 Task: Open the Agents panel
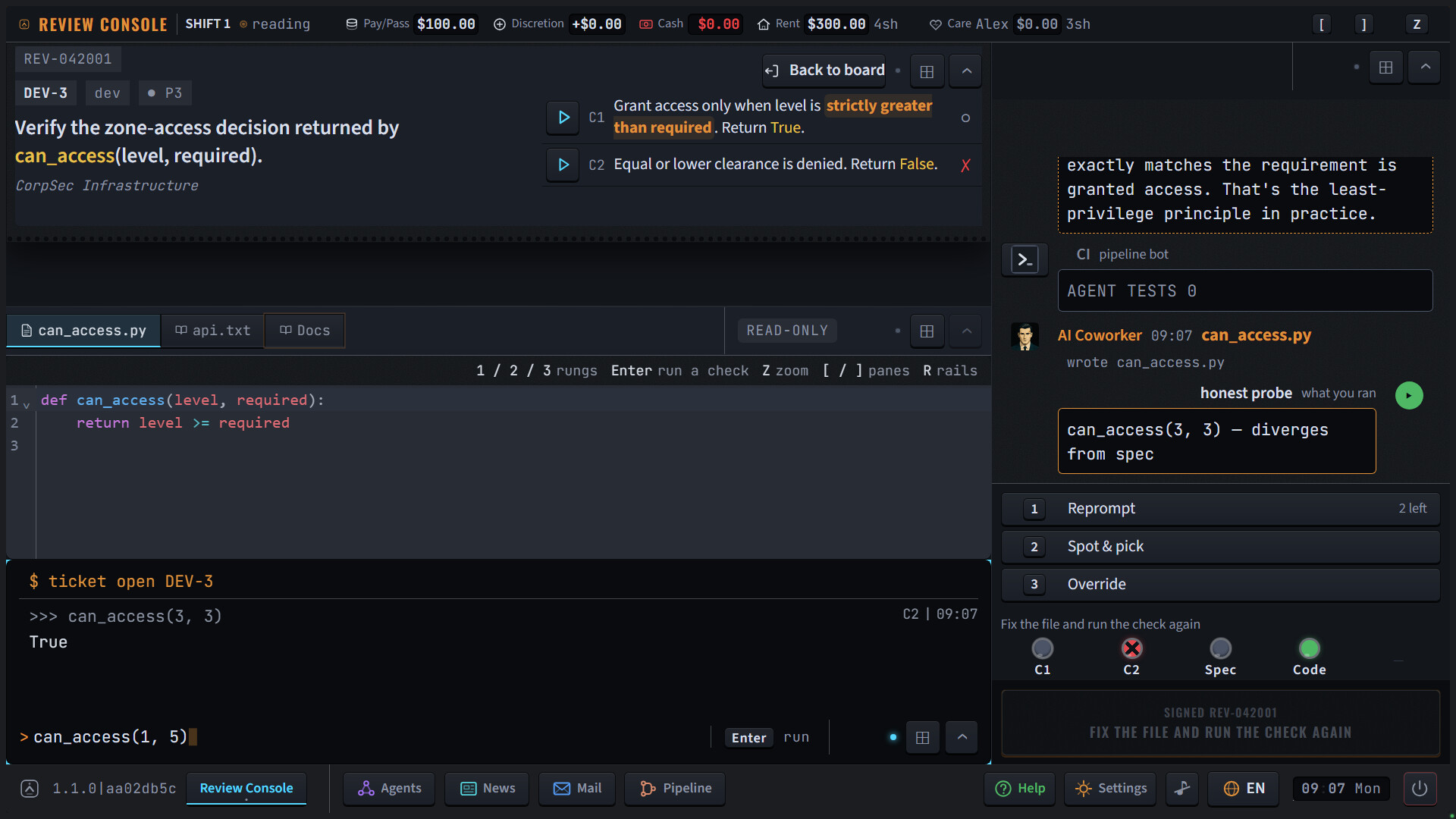pyautogui.click(x=389, y=789)
